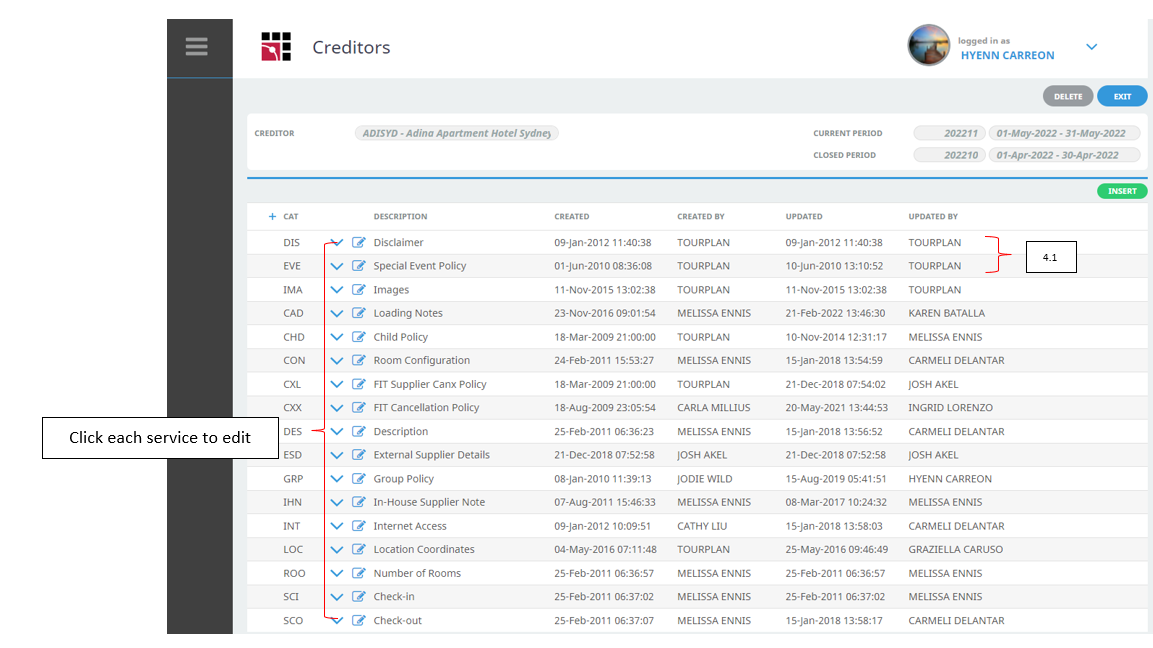The image size is (1153, 648).
Task: Edit the FIT Cancellation Policy note
Action: 359,407
